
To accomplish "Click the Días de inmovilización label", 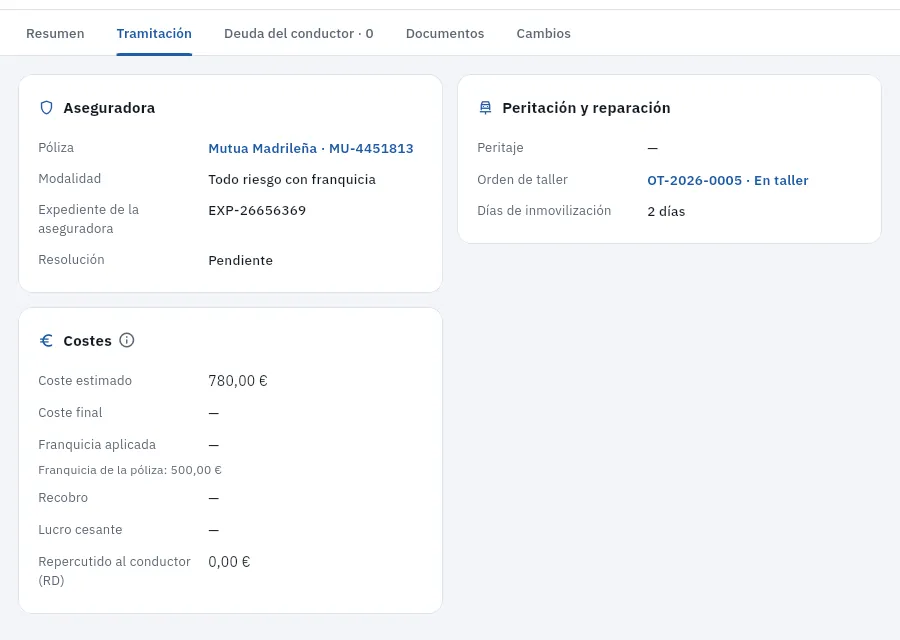I will click(x=544, y=211).
